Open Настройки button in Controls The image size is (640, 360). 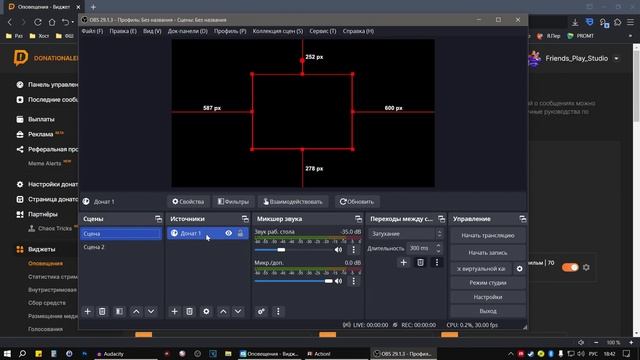coord(488,297)
